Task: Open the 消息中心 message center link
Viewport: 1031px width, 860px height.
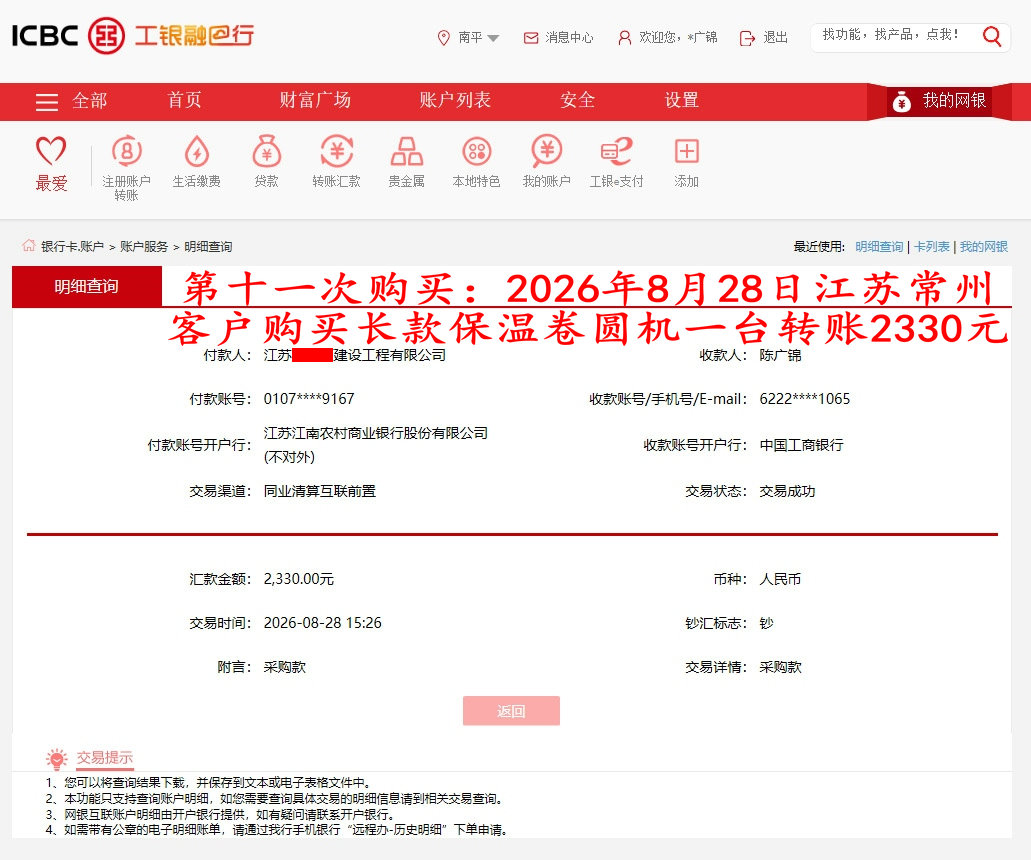Action: pyautogui.click(x=569, y=37)
